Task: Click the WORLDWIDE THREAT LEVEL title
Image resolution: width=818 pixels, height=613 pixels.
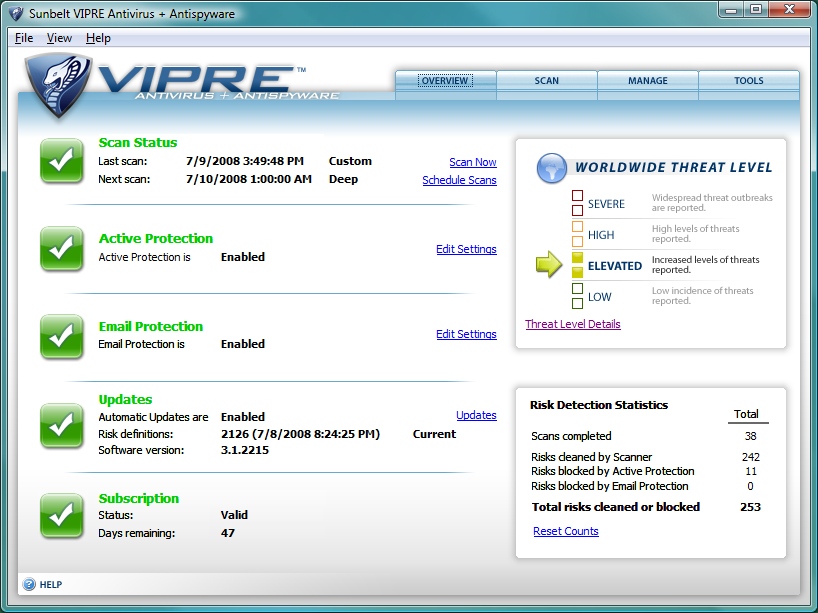Action: tap(673, 167)
